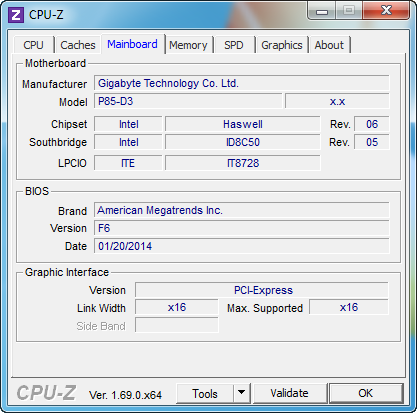Switch to the CPU tab
Image resolution: width=417 pixels, height=413 pixels.
(33, 45)
